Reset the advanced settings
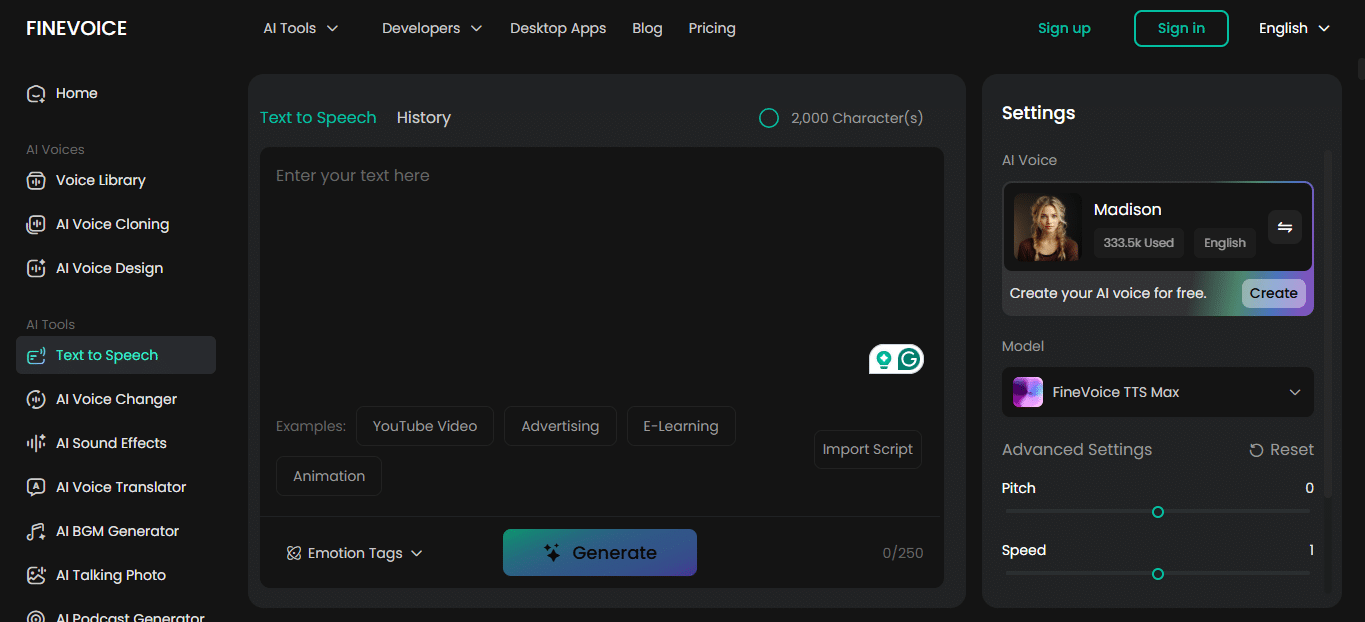This screenshot has width=1365, height=622. tap(1281, 450)
